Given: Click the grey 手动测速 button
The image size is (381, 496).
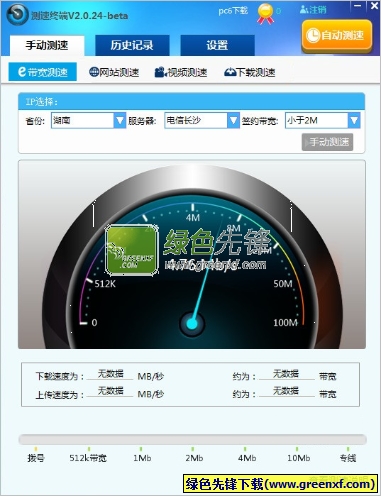Looking at the screenshot, I should pyautogui.click(x=327, y=142).
